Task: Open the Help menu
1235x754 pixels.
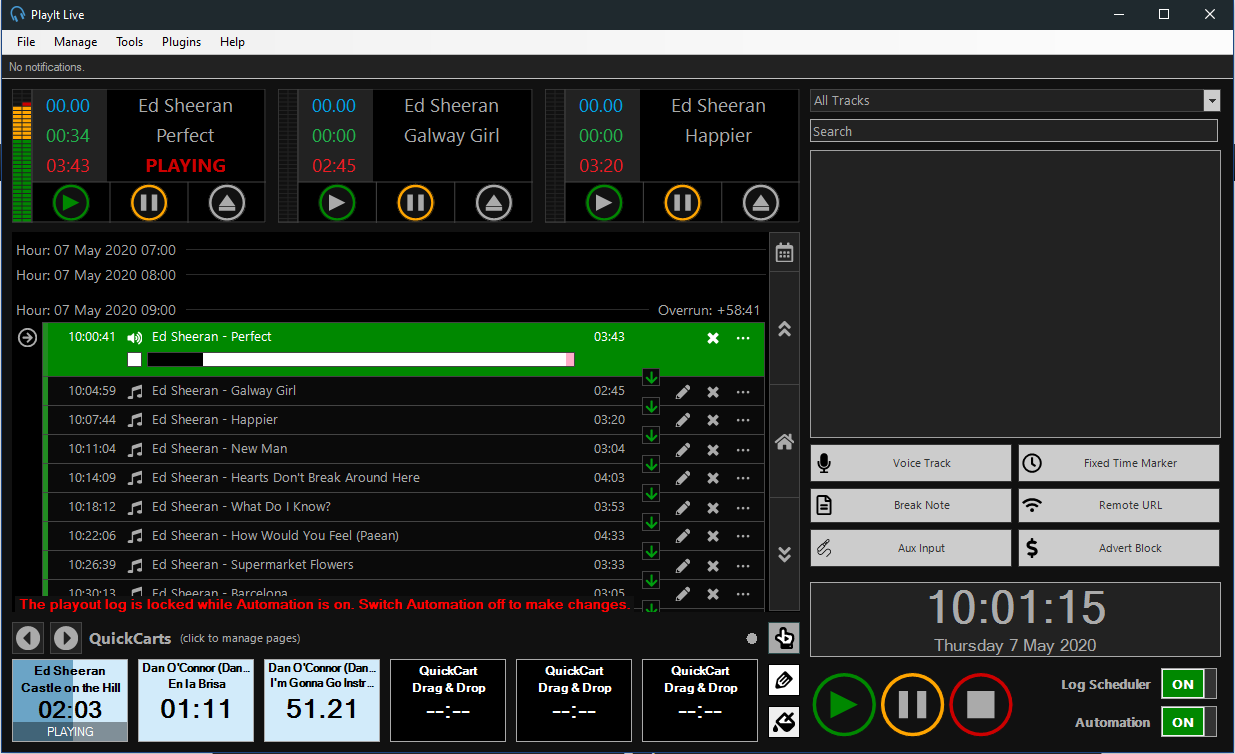Action: pyautogui.click(x=233, y=42)
